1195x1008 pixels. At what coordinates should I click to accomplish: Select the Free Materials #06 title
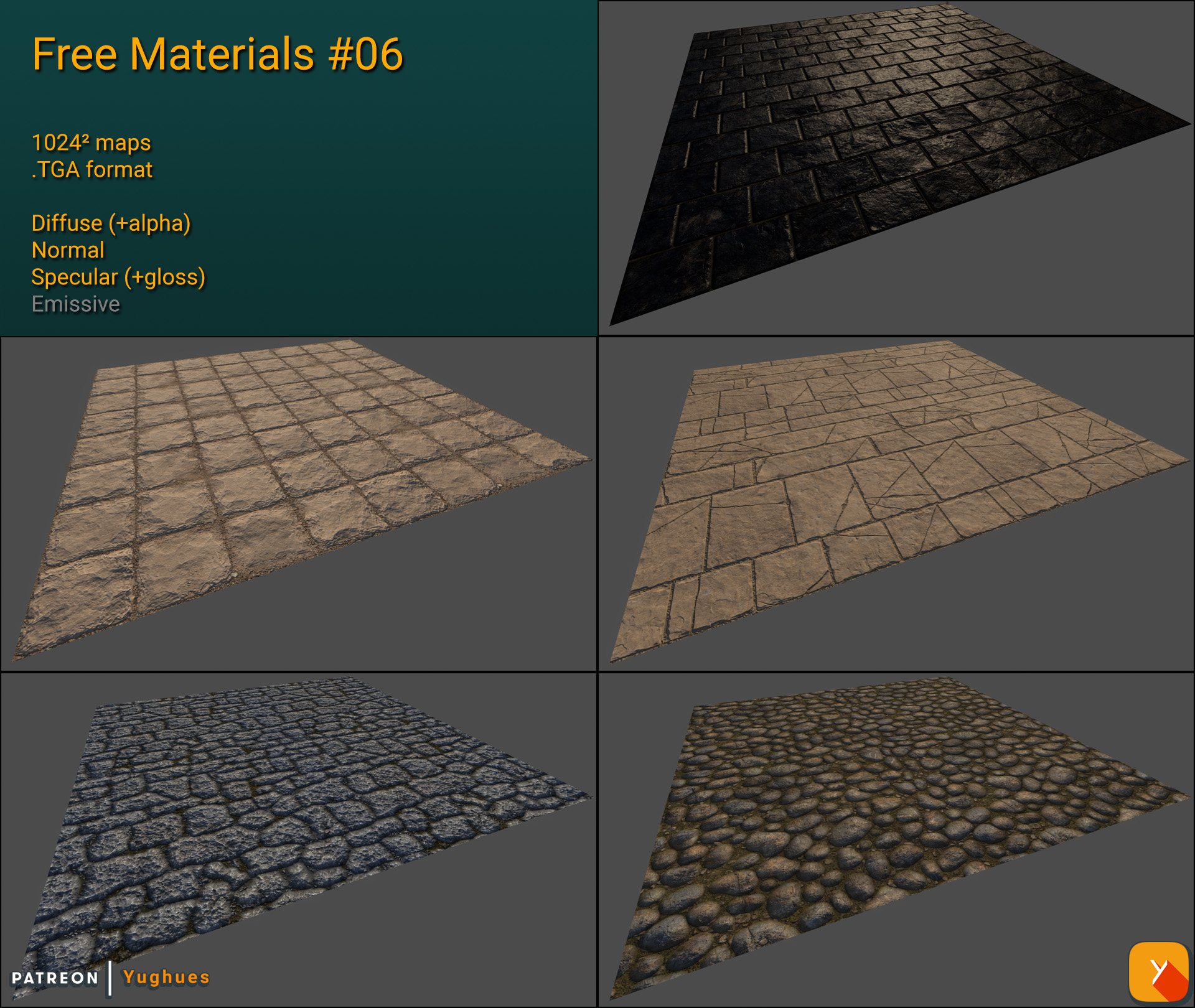[218, 55]
